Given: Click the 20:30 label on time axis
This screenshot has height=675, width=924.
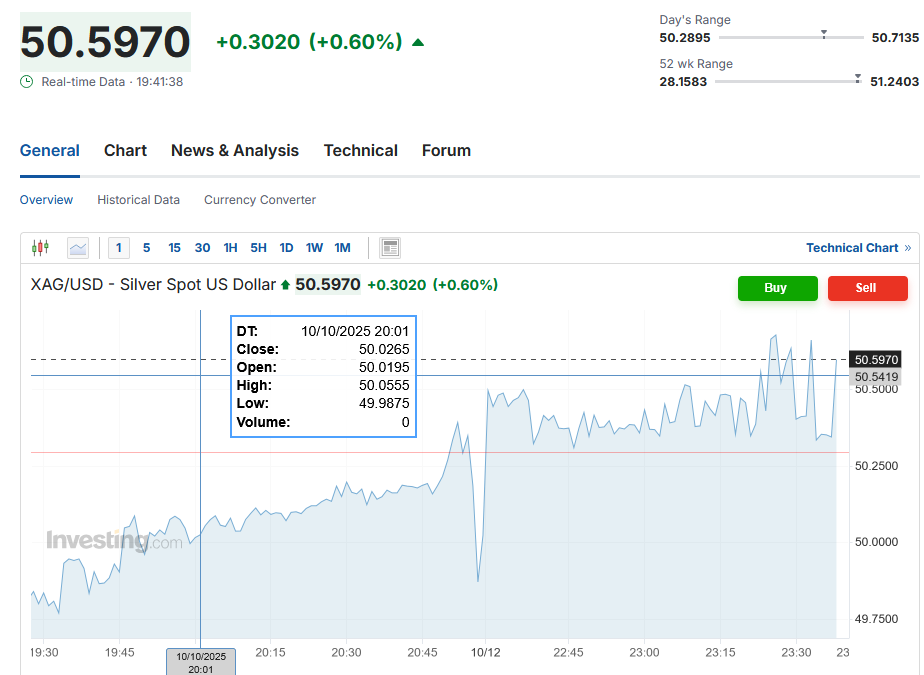Looking at the screenshot, I should tap(346, 653).
